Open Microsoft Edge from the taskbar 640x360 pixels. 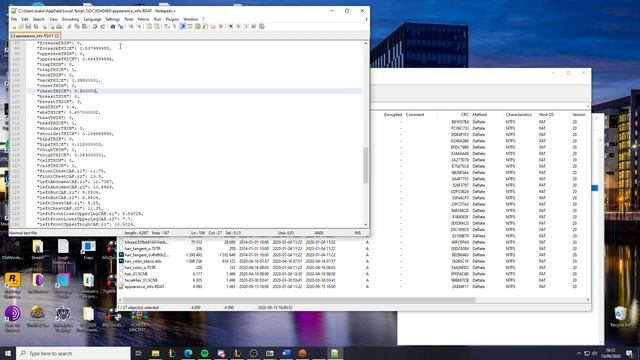188,353
